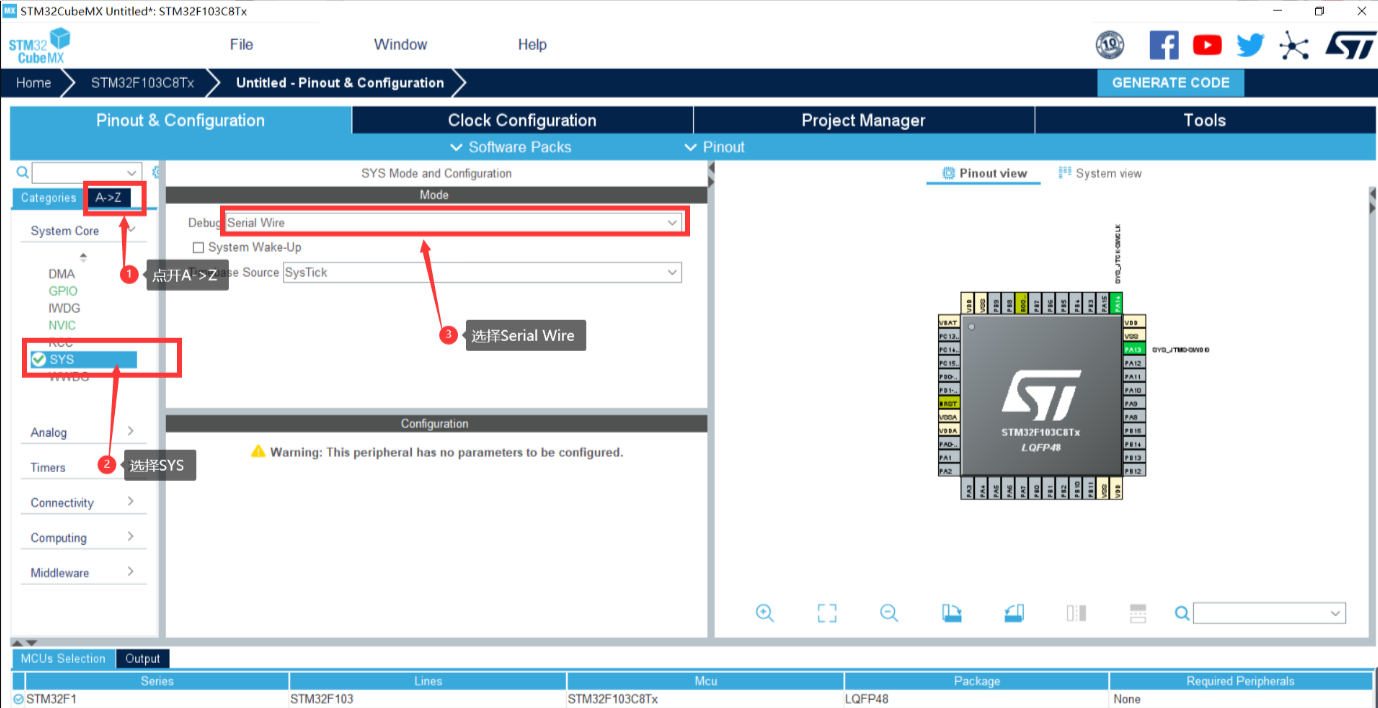
Task: Rotate the chip clockwise
Action: tap(951, 613)
